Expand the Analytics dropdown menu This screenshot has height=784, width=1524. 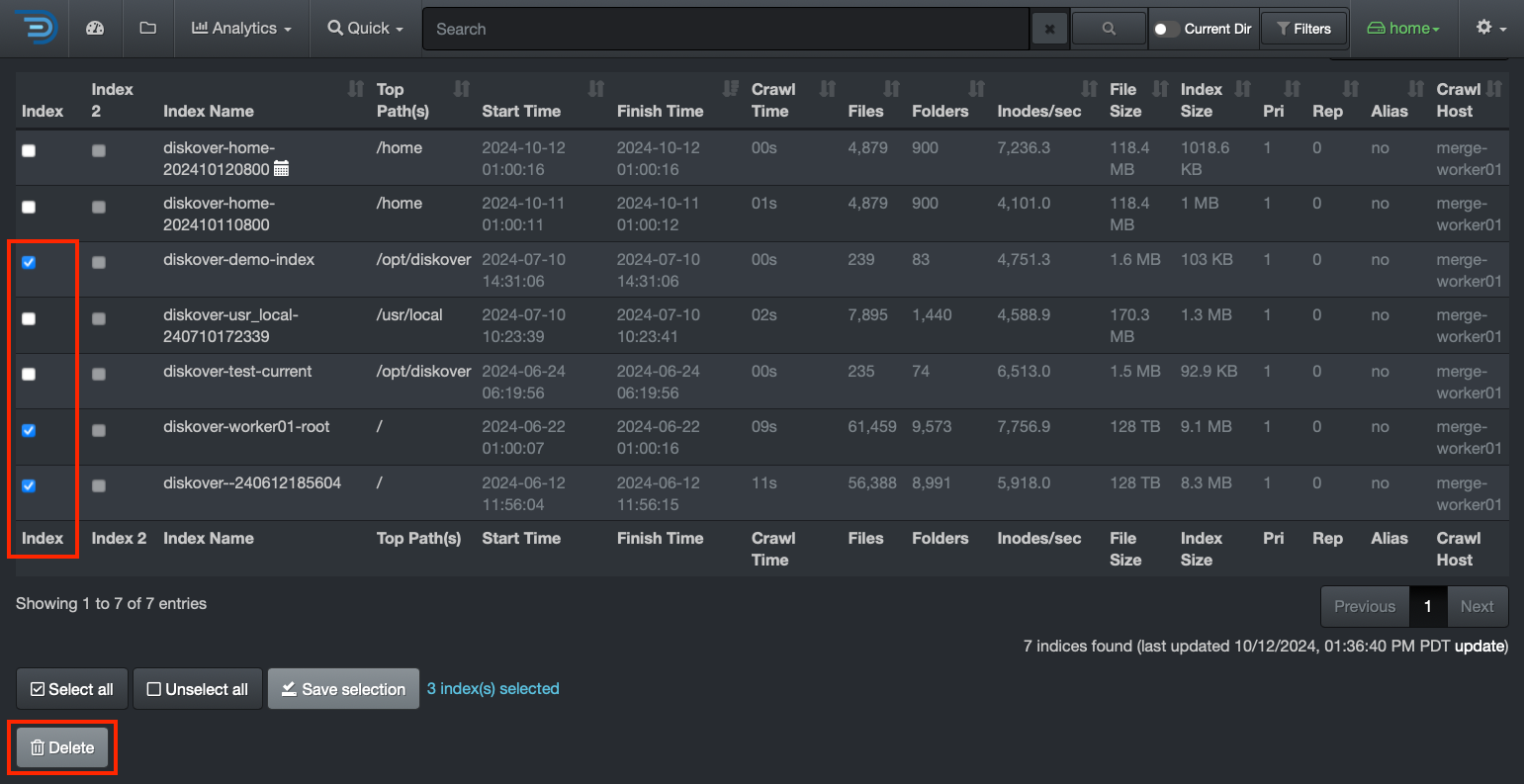point(241,29)
